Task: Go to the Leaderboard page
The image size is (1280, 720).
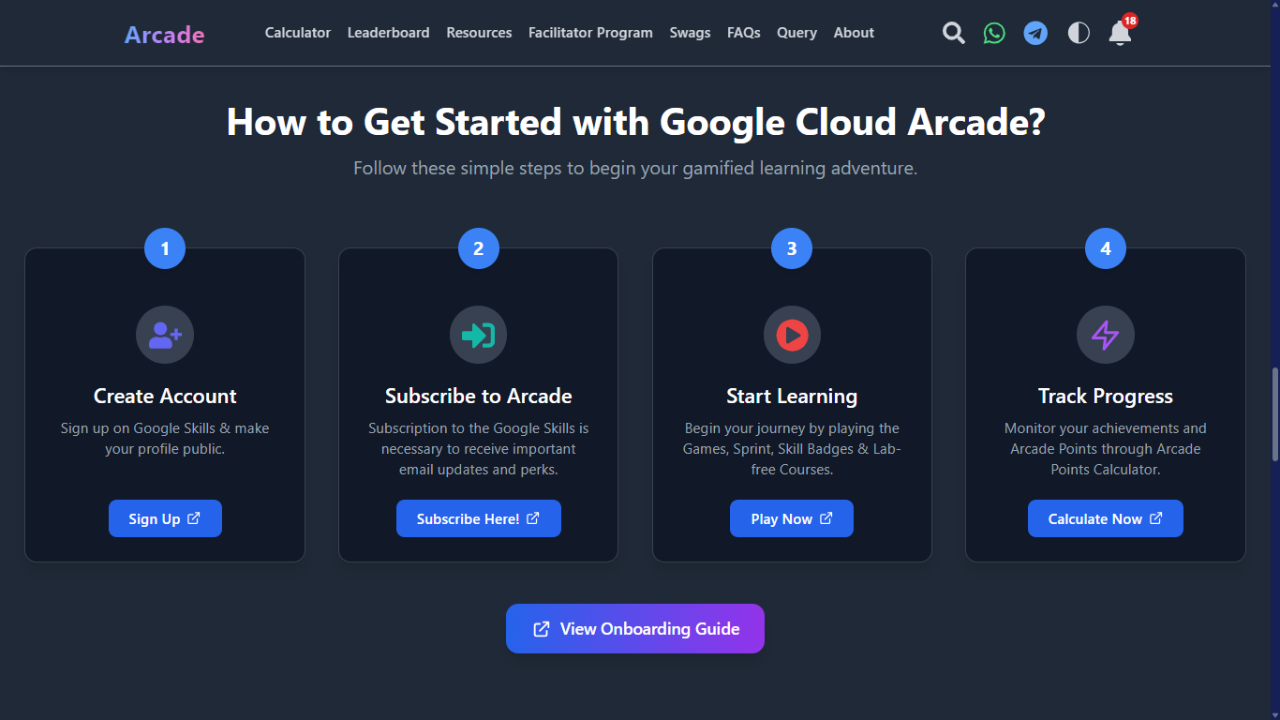Action: click(388, 33)
